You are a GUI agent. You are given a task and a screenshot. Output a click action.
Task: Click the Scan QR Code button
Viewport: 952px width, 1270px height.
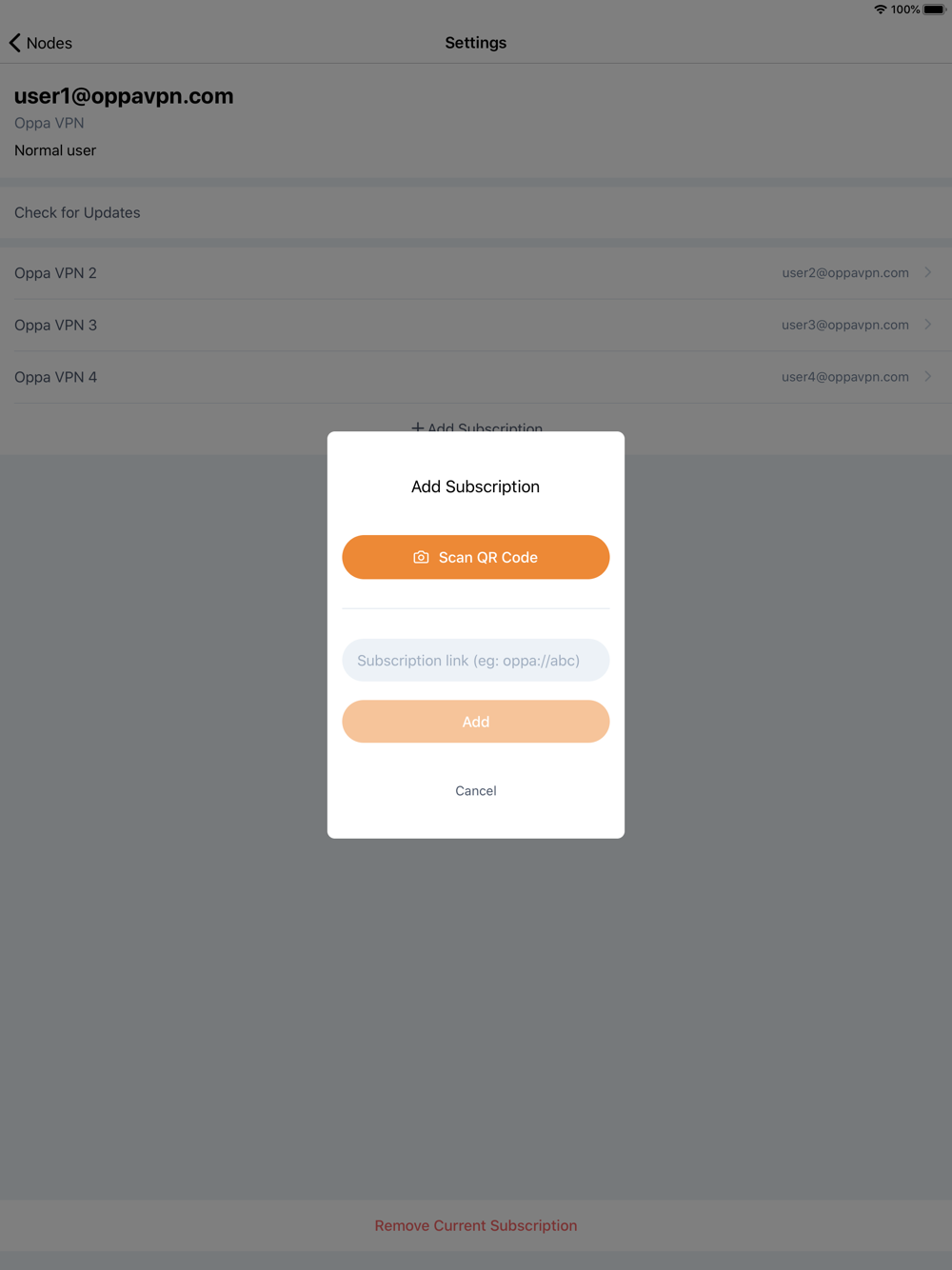pos(476,557)
